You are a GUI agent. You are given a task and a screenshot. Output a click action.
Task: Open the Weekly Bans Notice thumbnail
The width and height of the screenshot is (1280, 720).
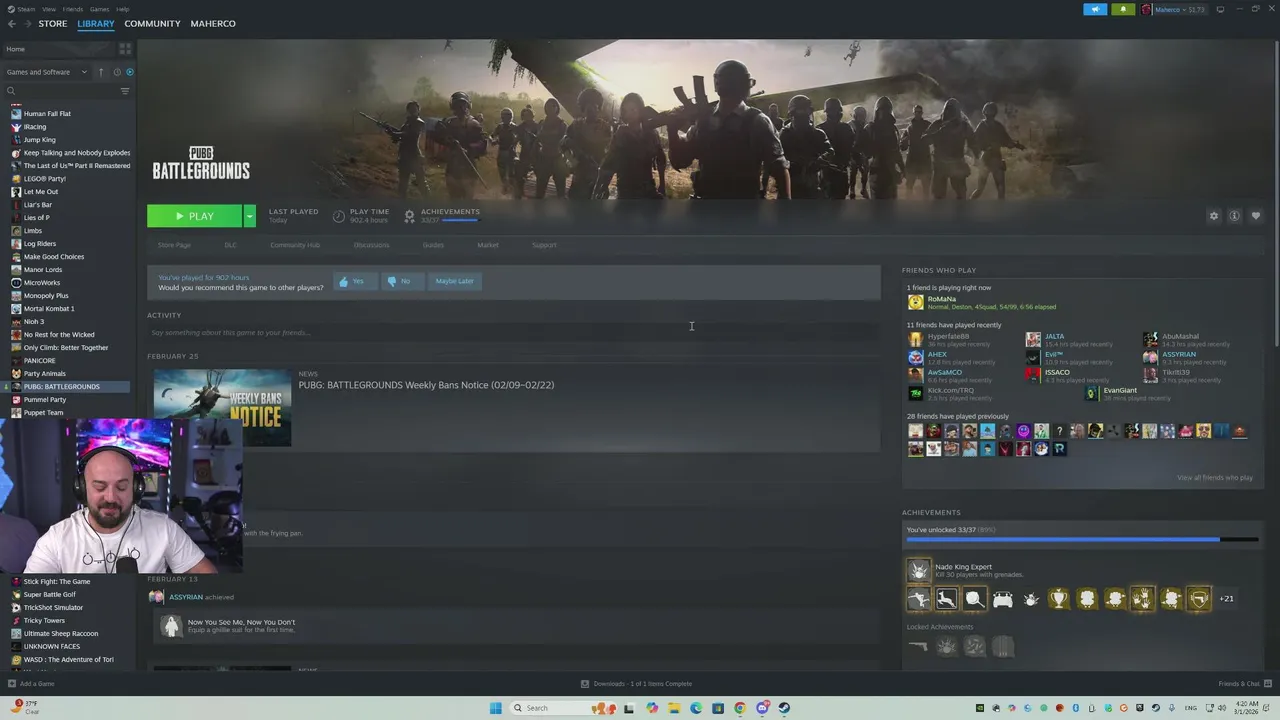[222, 407]
